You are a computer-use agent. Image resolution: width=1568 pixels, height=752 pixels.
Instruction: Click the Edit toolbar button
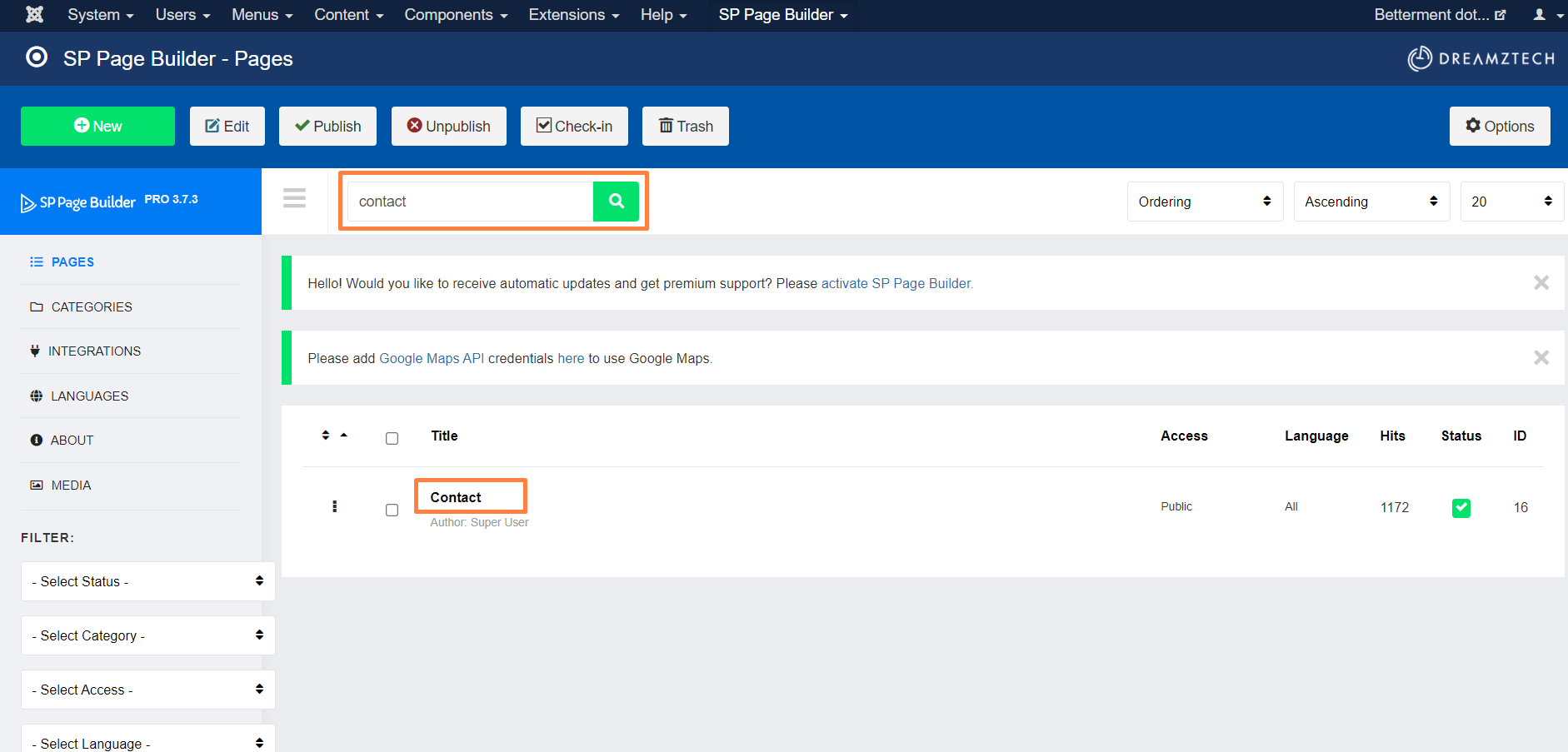tap(227, 126)
